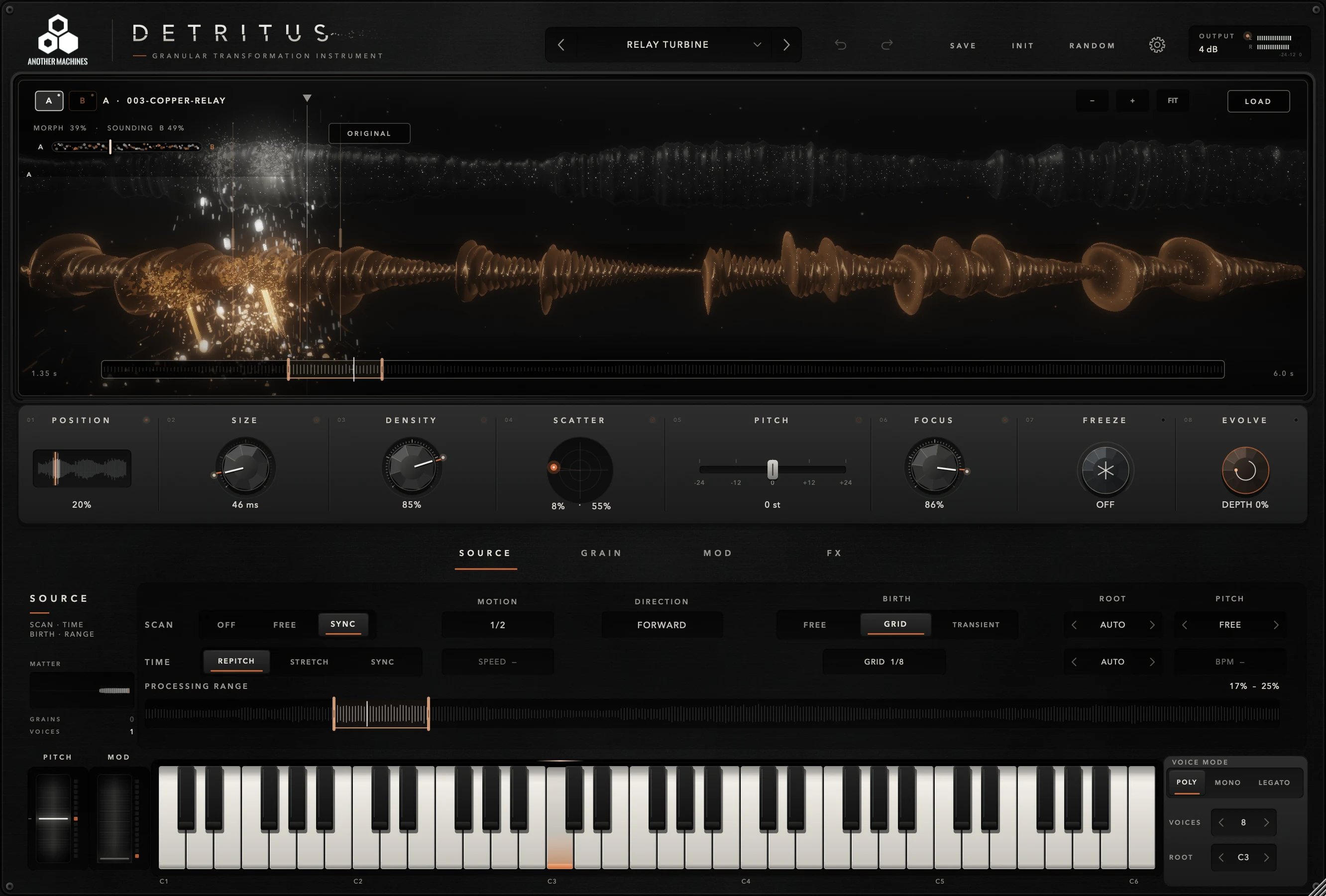Viewport: 1326px width, 896px height.
Task: Click the FIT zoom button
Action: click(x=1173, y=101)
